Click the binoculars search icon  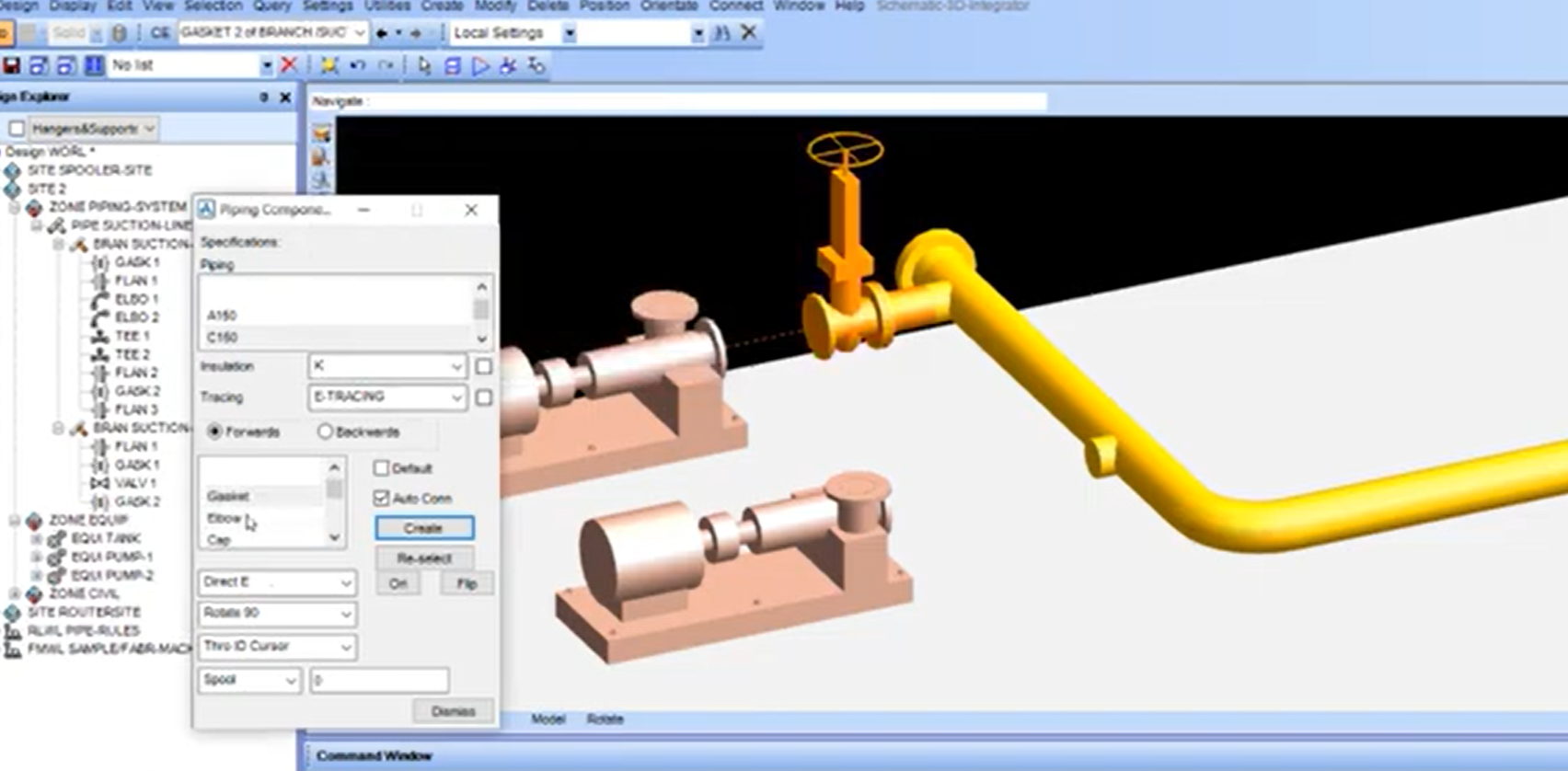722,33
